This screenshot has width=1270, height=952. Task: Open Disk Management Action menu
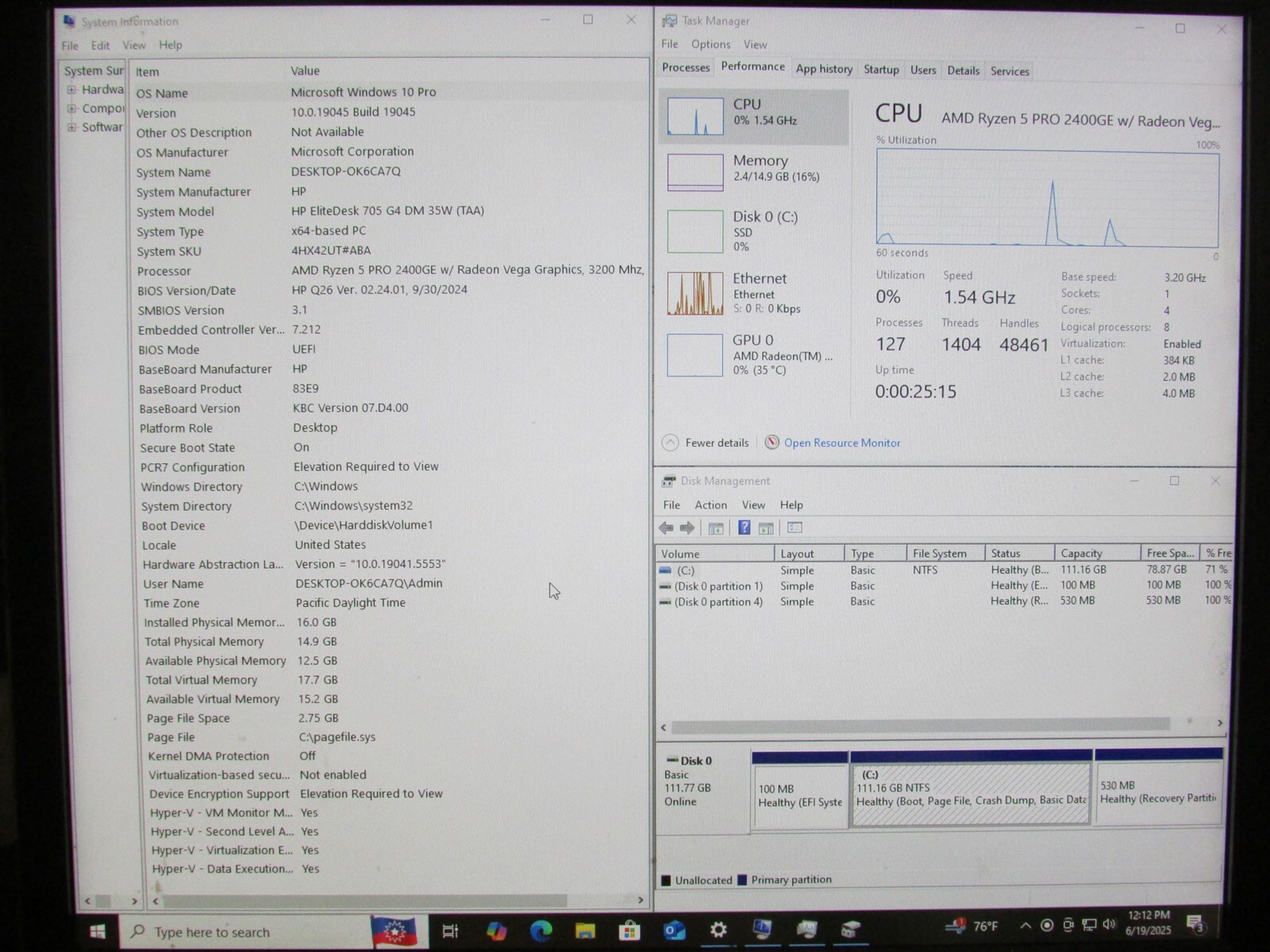710,505
